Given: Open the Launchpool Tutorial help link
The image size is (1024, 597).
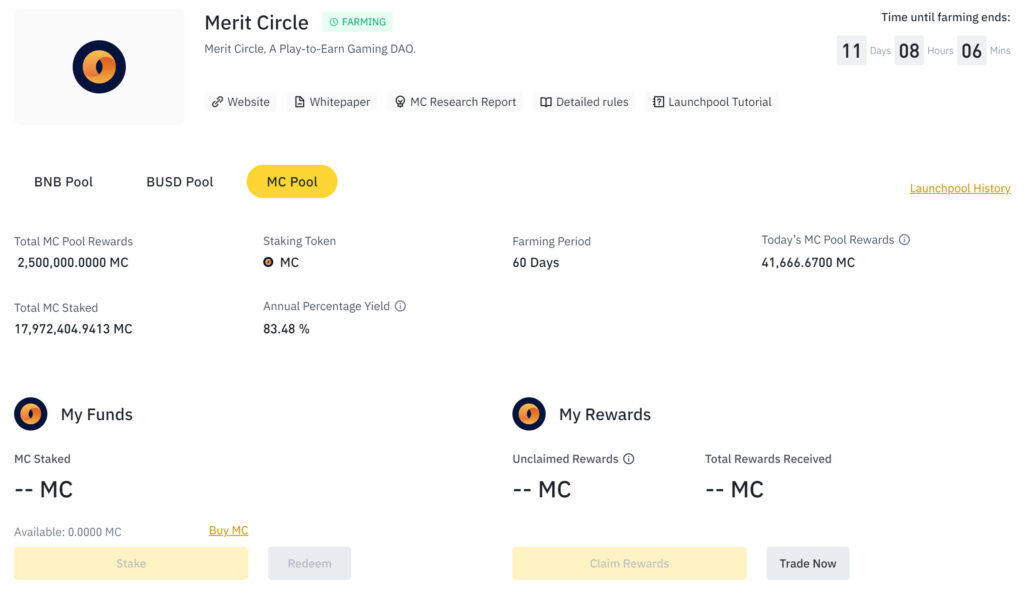Looking at the screenshot, I should tap(712, 102).
